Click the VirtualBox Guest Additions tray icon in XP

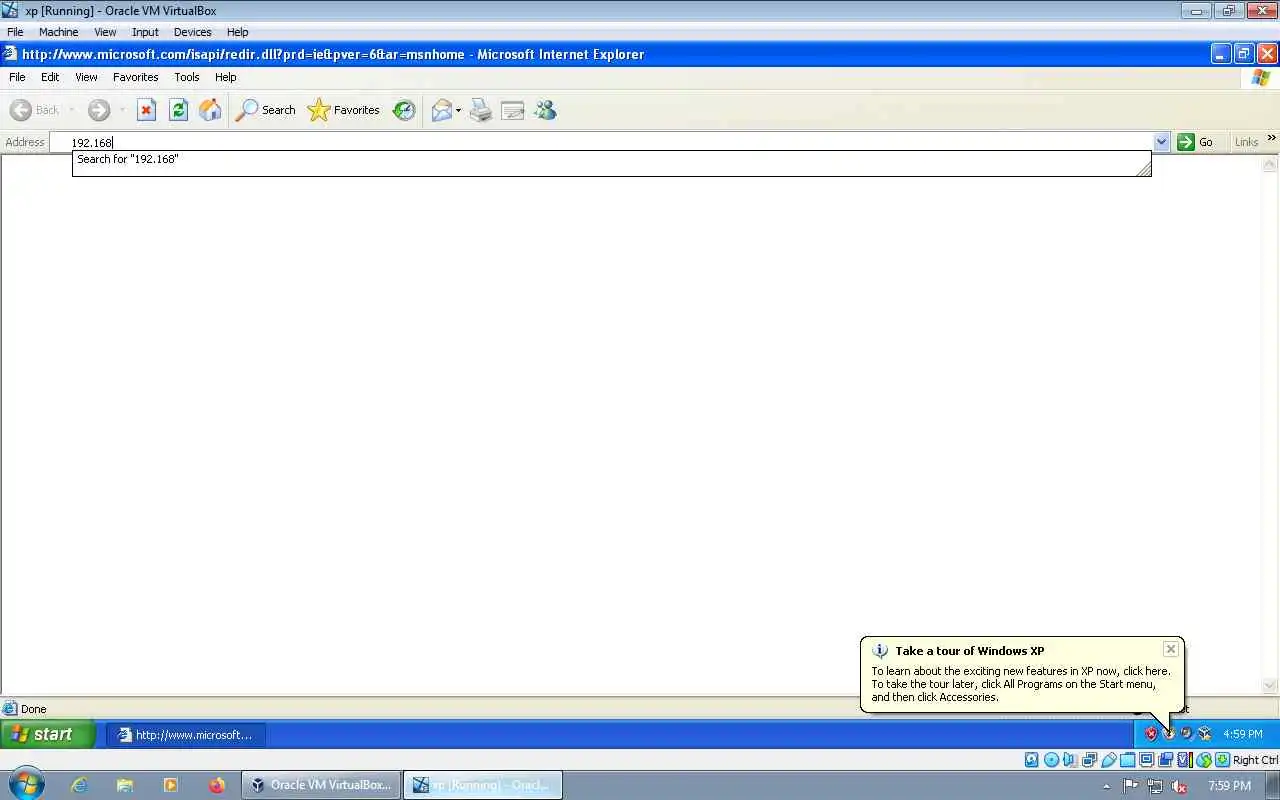1205,733
